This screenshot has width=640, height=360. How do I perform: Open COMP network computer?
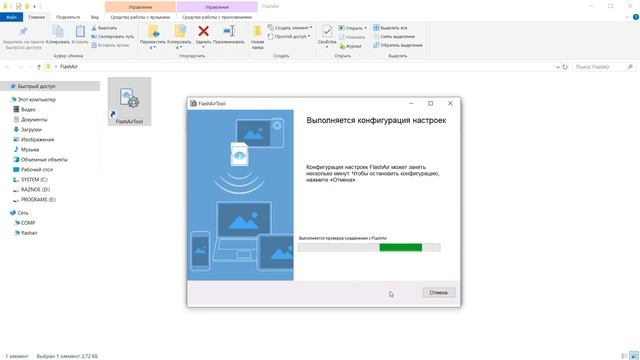[28, 223]
